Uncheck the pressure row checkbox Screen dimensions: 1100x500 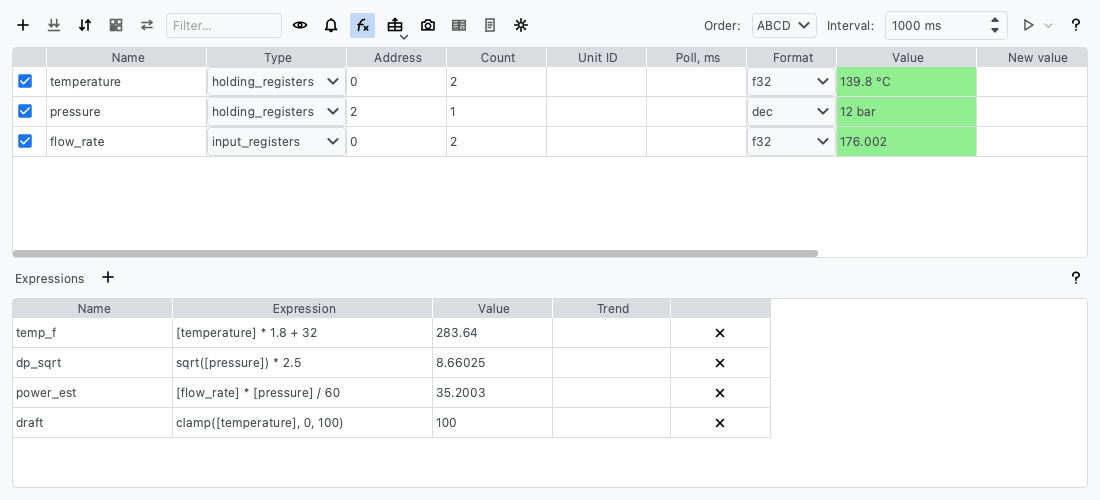(25, 112)
